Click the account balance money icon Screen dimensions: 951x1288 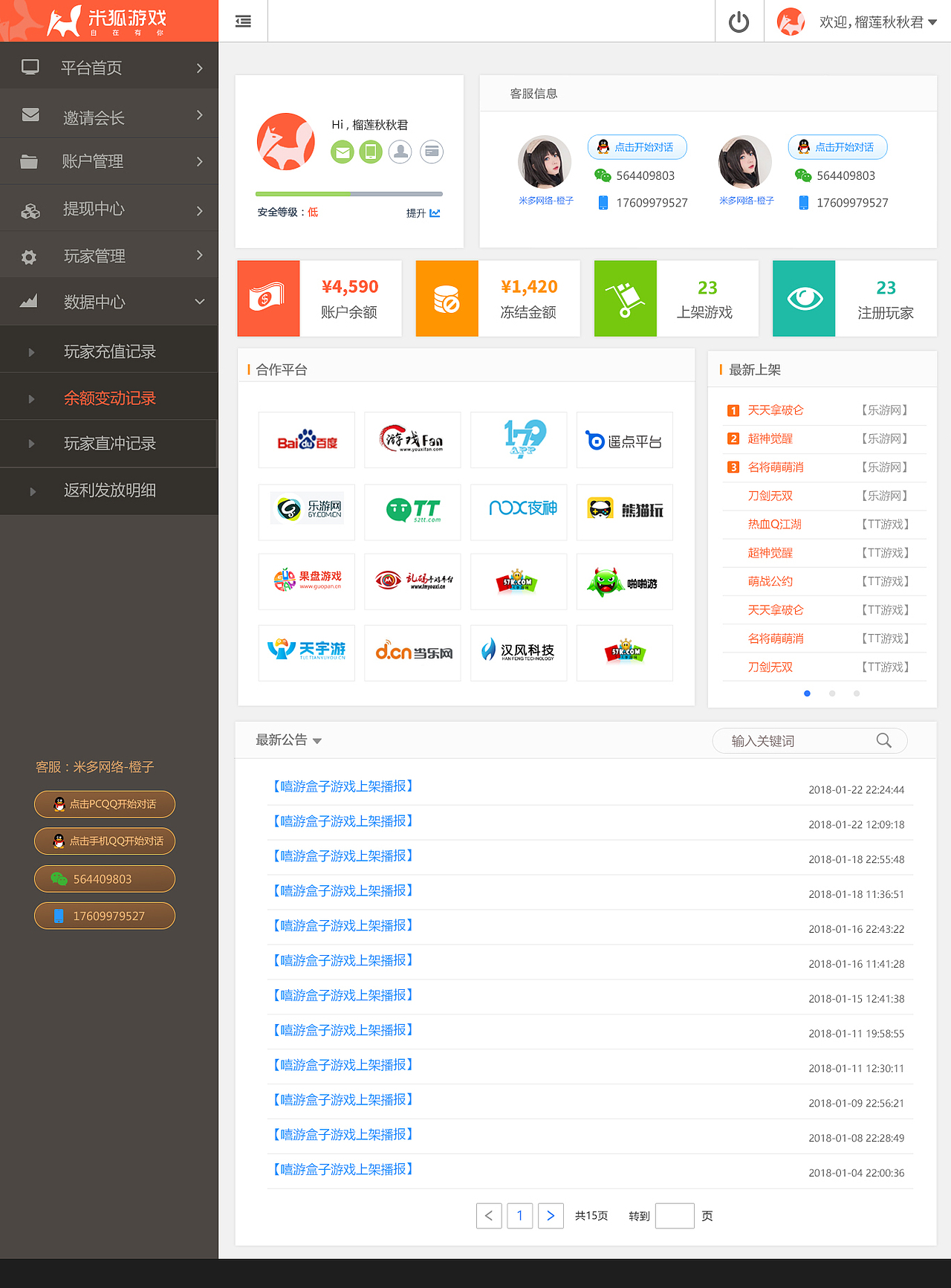pos(268,298)
